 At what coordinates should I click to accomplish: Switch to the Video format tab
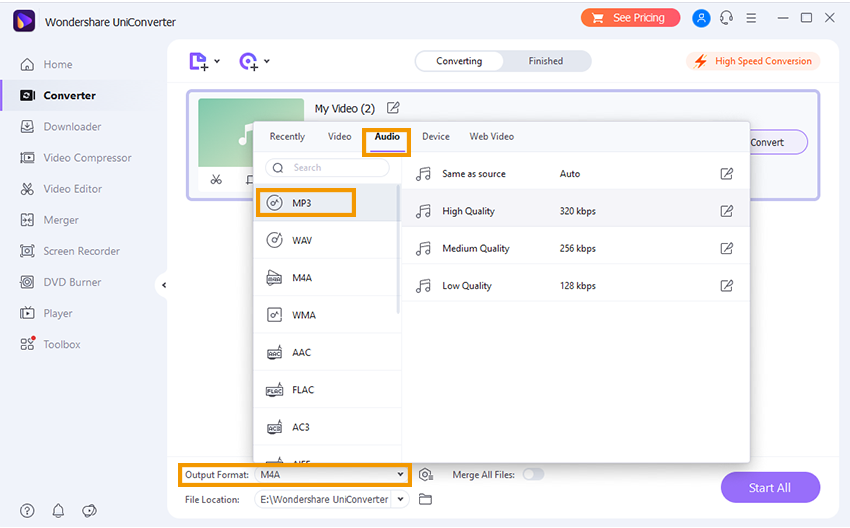pos(339,137)
